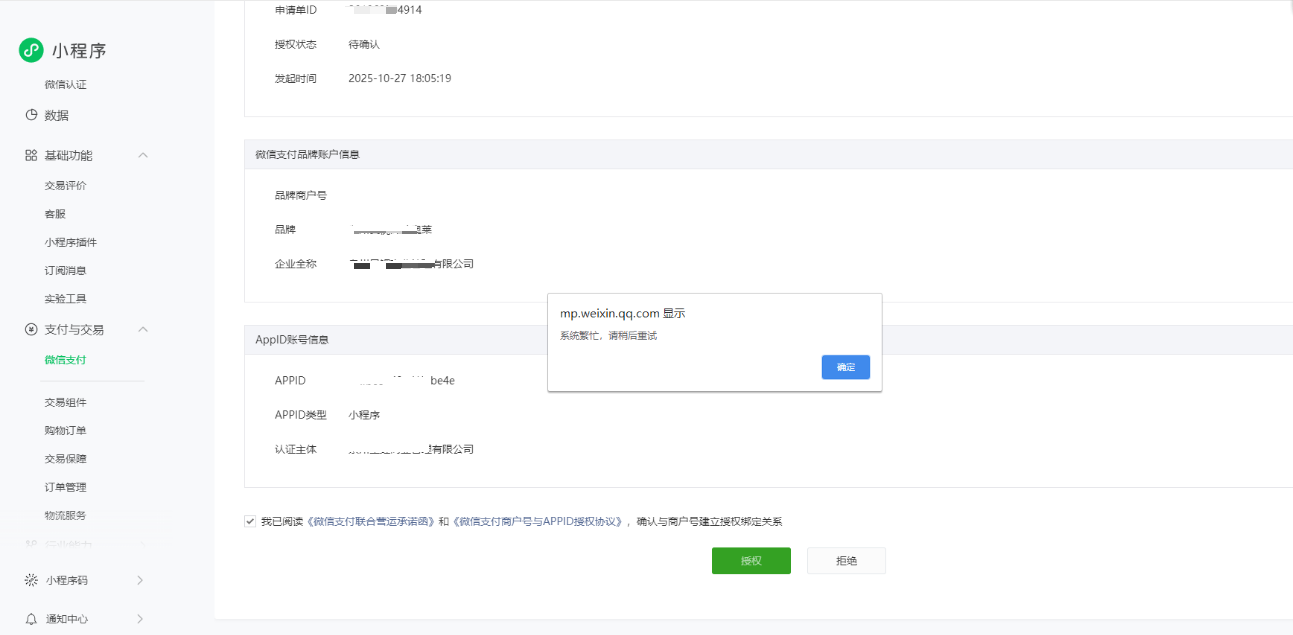The height and width of the screenshot is (635, 1293).
Task: Click the 认证主体 label
Action: pyautogui.click(x=296, y=449)
